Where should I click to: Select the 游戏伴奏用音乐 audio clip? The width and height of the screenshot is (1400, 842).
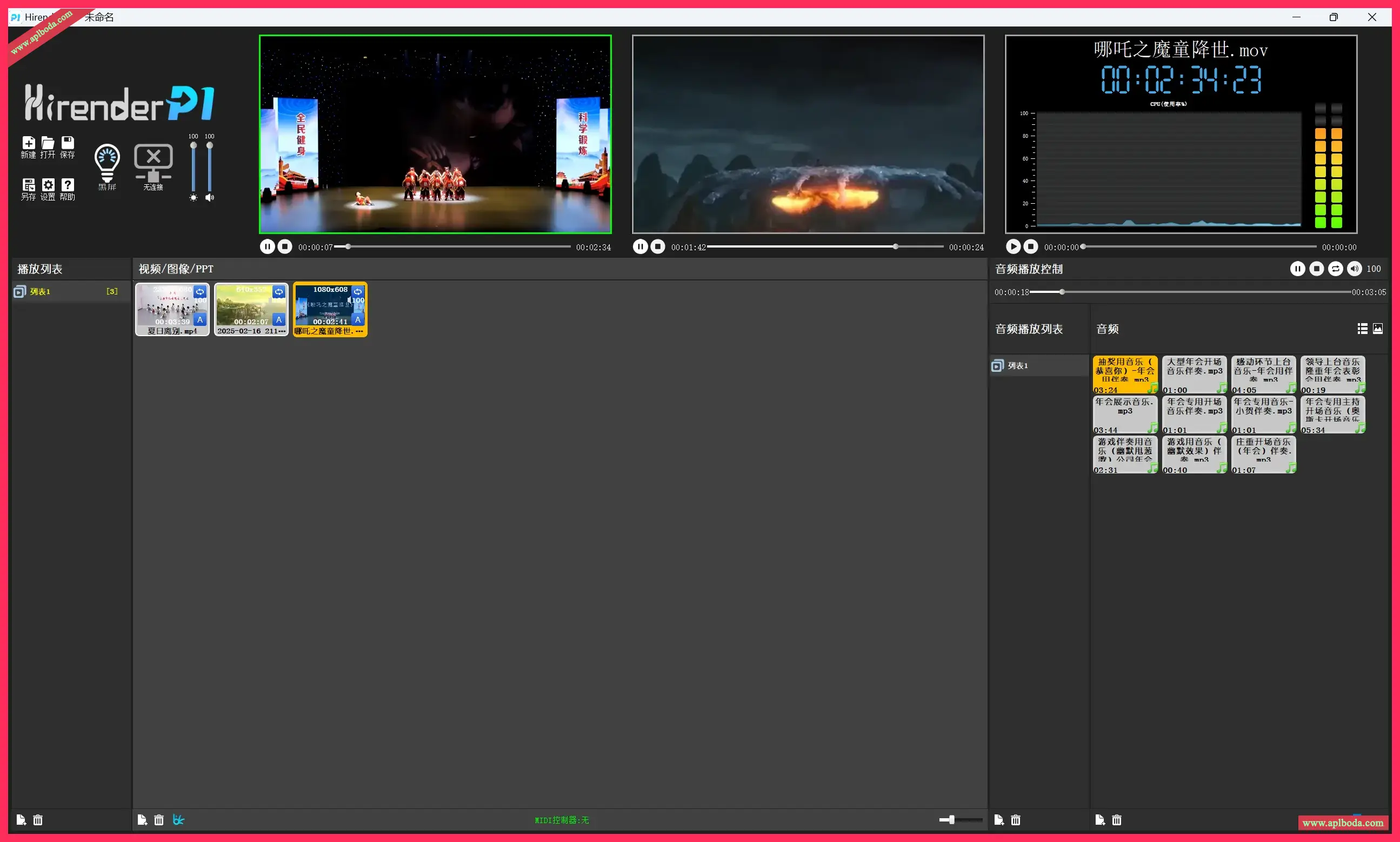tap(1125, 455)
